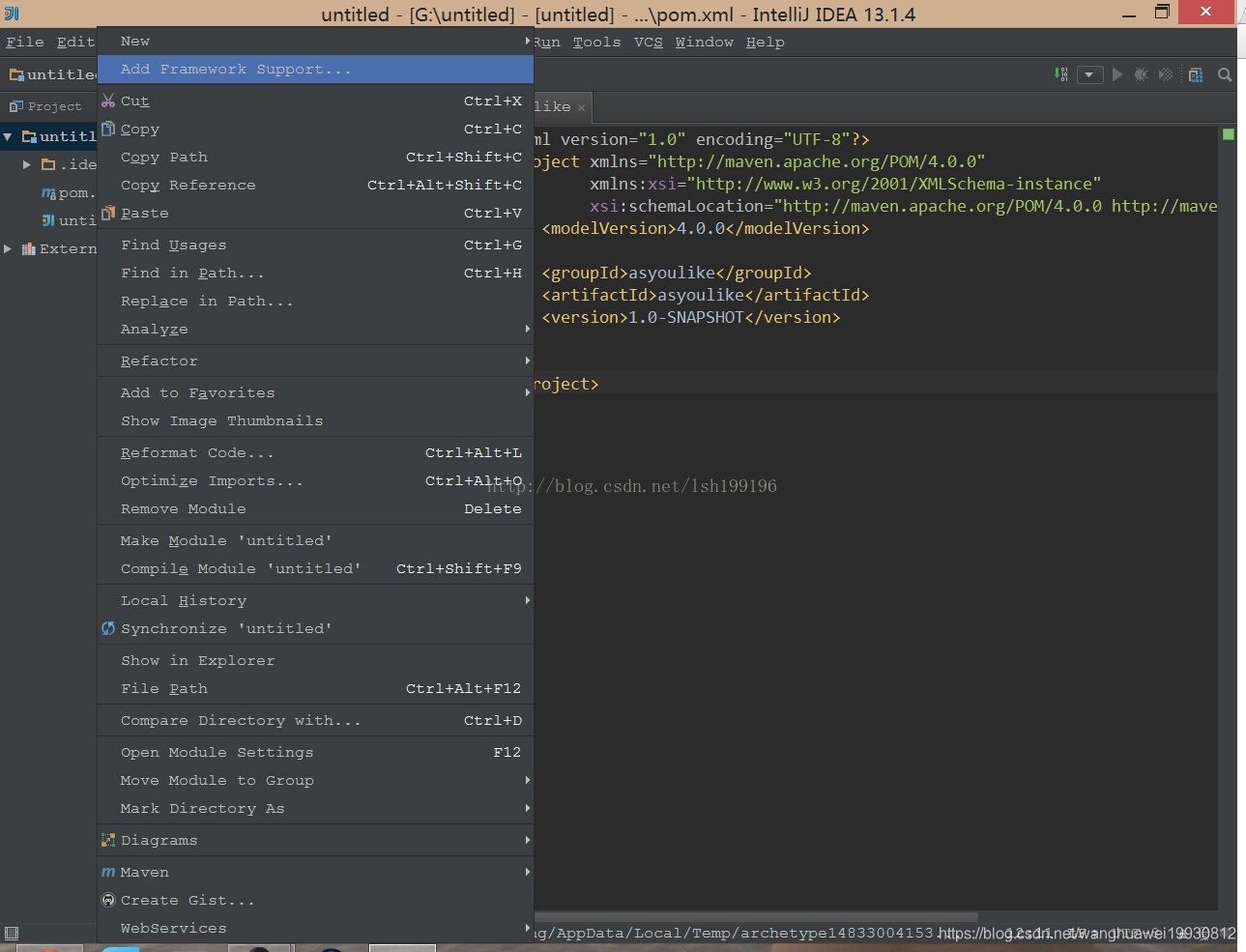Open the Help menu
1246x952 pixels.
[765, 42]
